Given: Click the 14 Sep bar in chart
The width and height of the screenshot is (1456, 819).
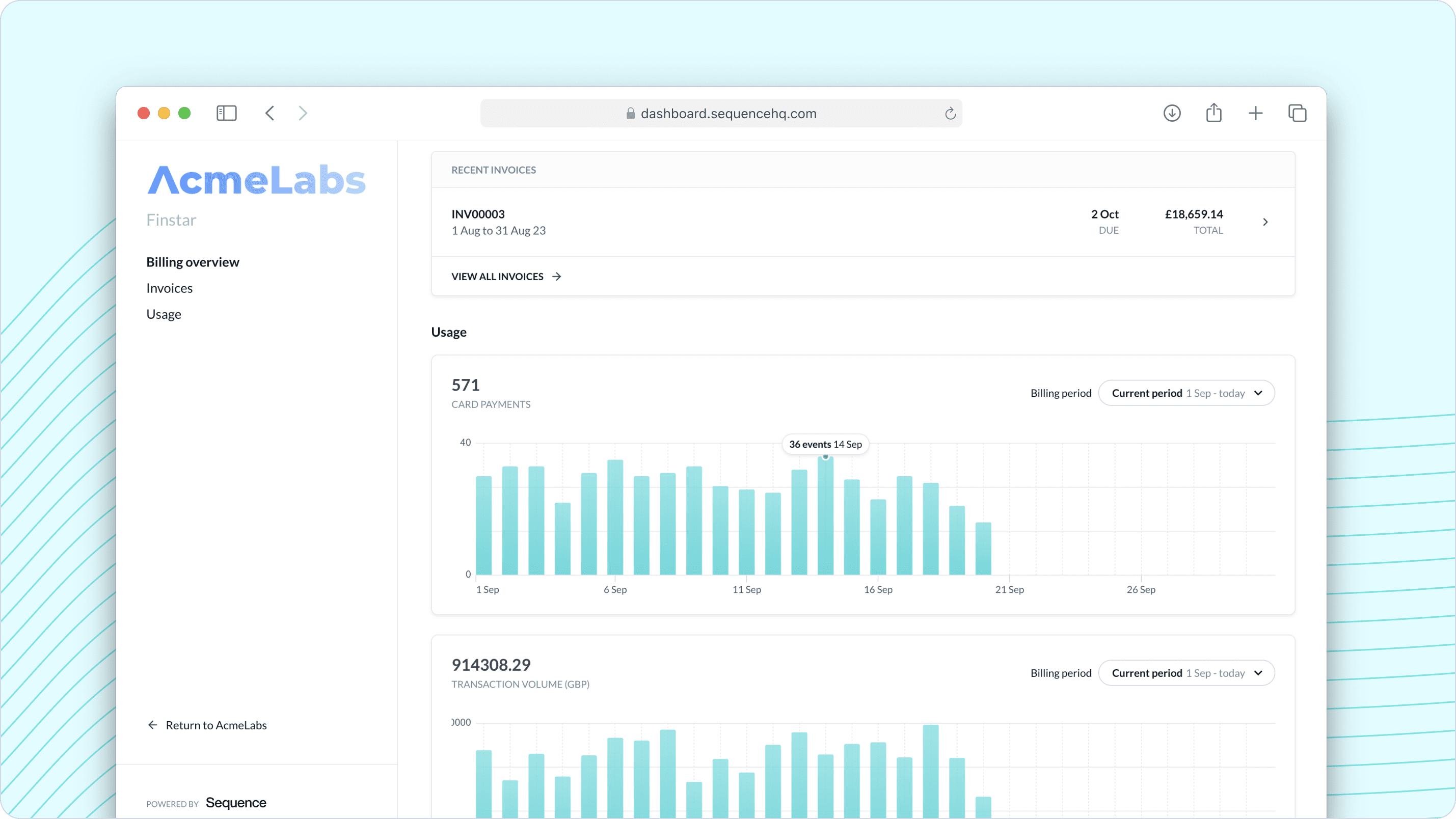Looking at the screenshot, I should point(825,515).
